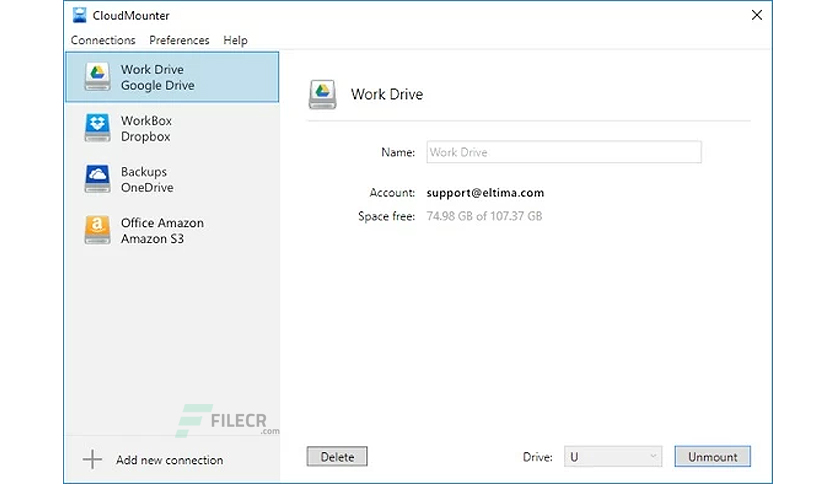Click the Delete button
This screenshot has height=484, width=836.
coord(337,457)
